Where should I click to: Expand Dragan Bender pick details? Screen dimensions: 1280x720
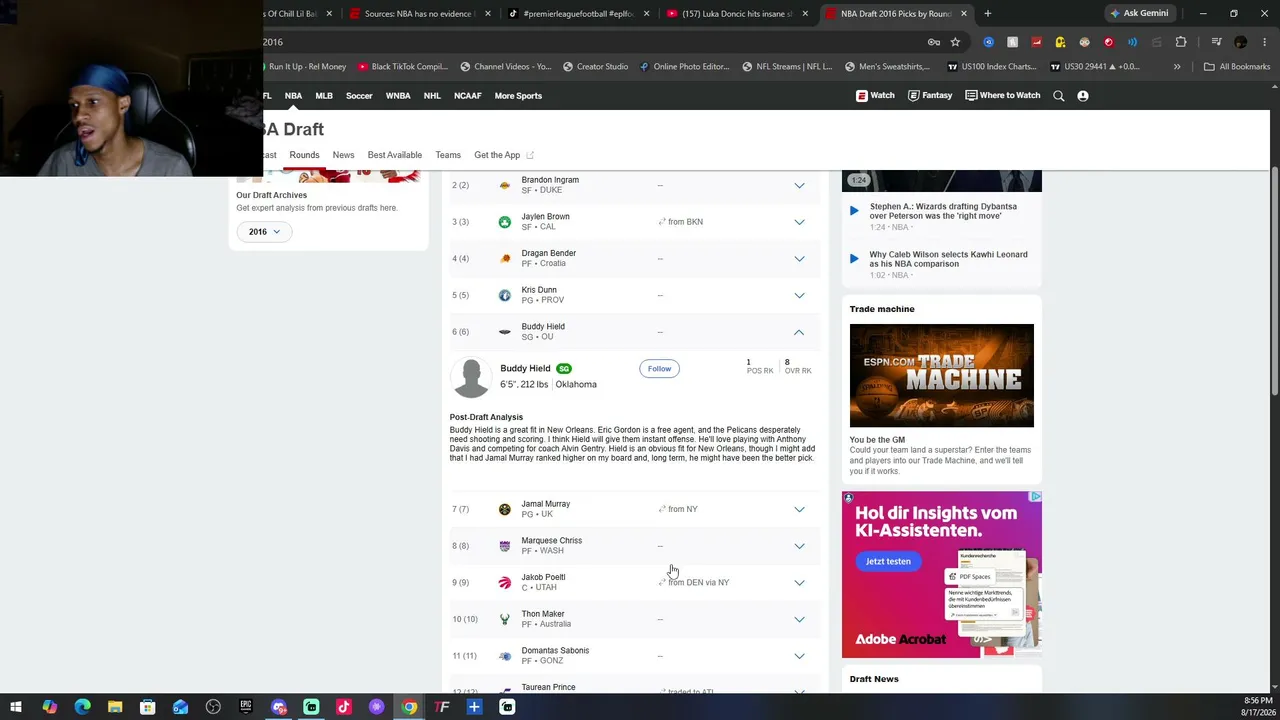tap(799, 258)
